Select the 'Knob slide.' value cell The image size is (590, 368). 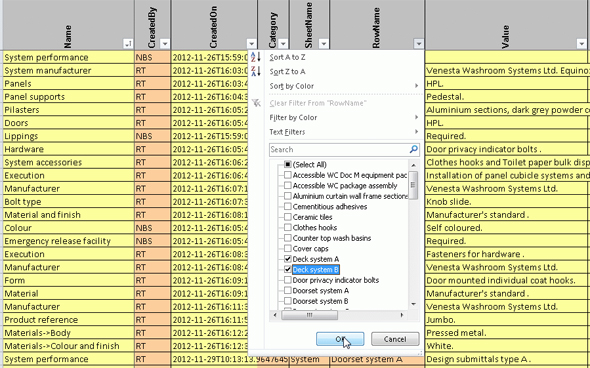[x=506, y=202]
